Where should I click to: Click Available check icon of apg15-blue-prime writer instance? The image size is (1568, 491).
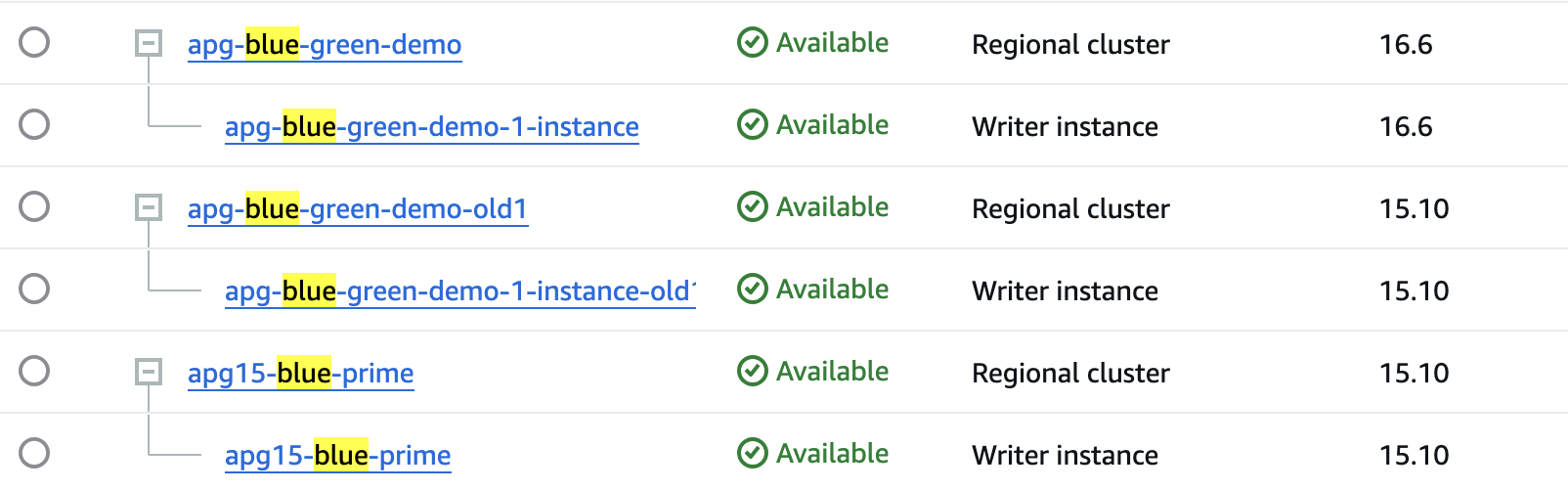coord(752,454)
